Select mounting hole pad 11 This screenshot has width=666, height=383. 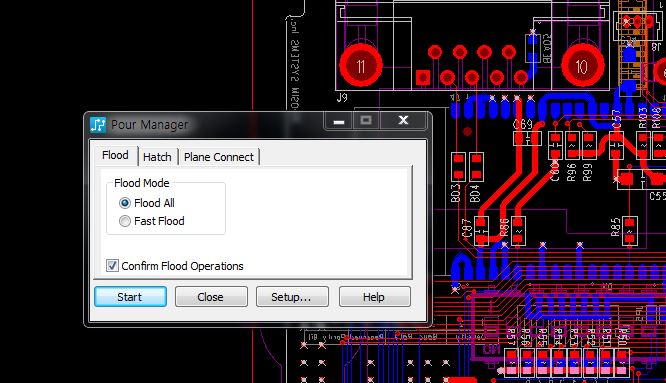click(361, 65)
